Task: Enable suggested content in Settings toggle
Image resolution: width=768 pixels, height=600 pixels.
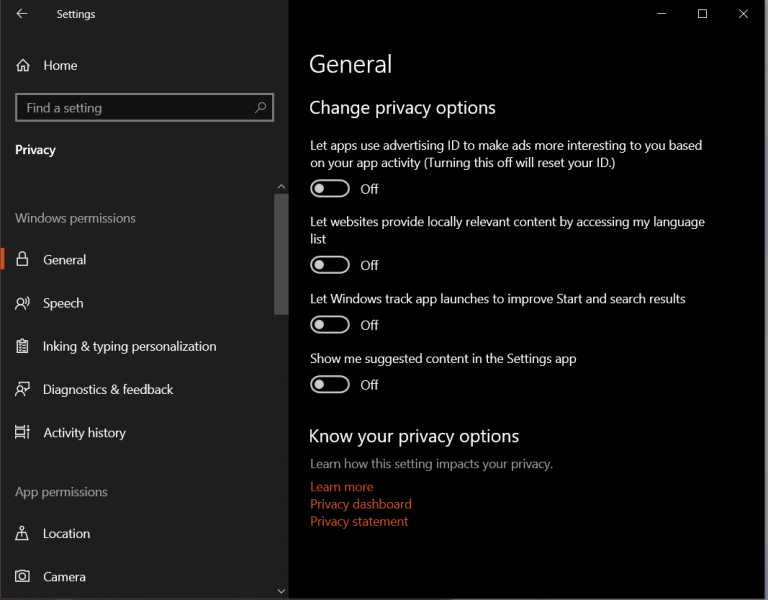Action: (x=330, y=384)
